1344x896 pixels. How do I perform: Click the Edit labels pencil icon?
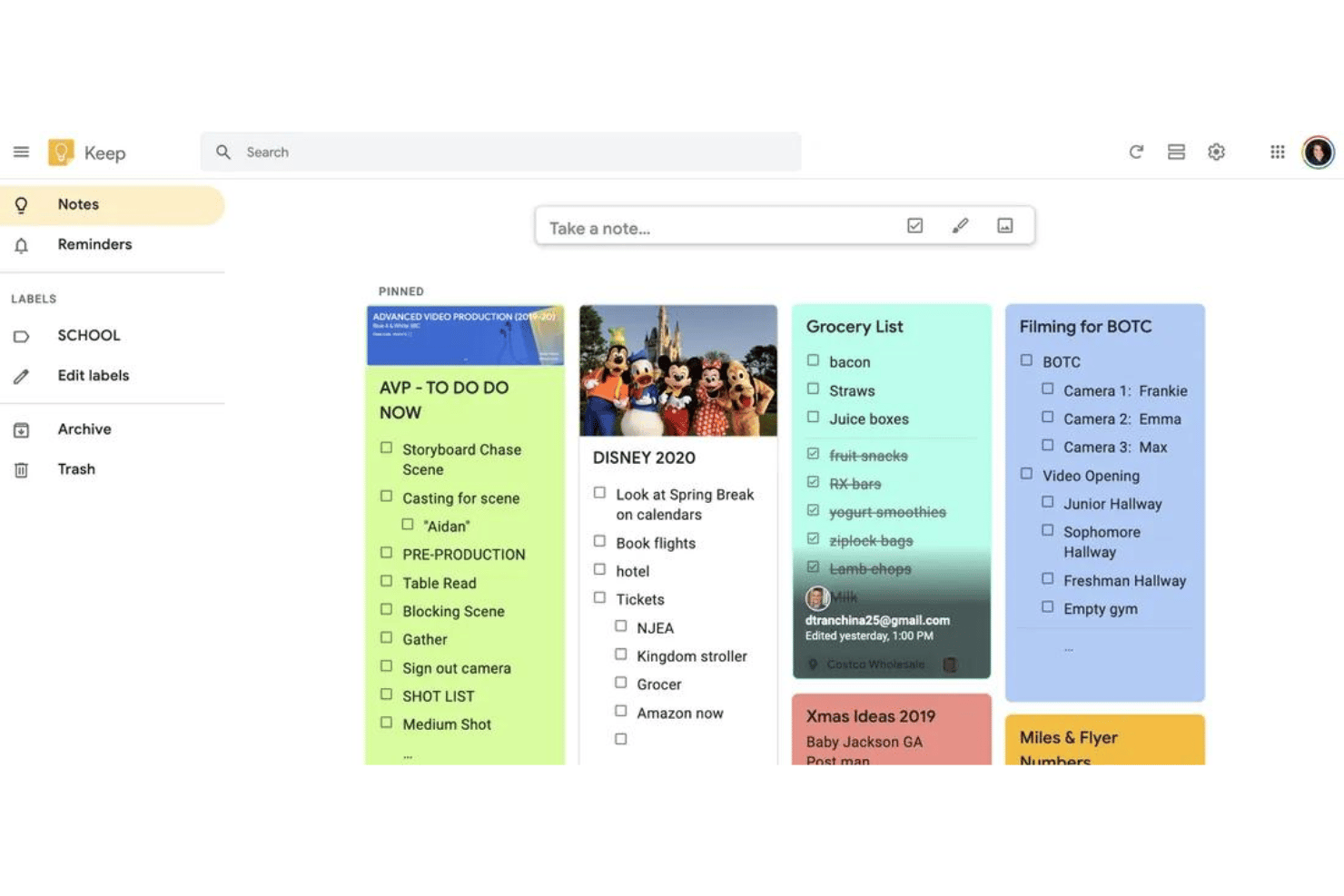21,376
